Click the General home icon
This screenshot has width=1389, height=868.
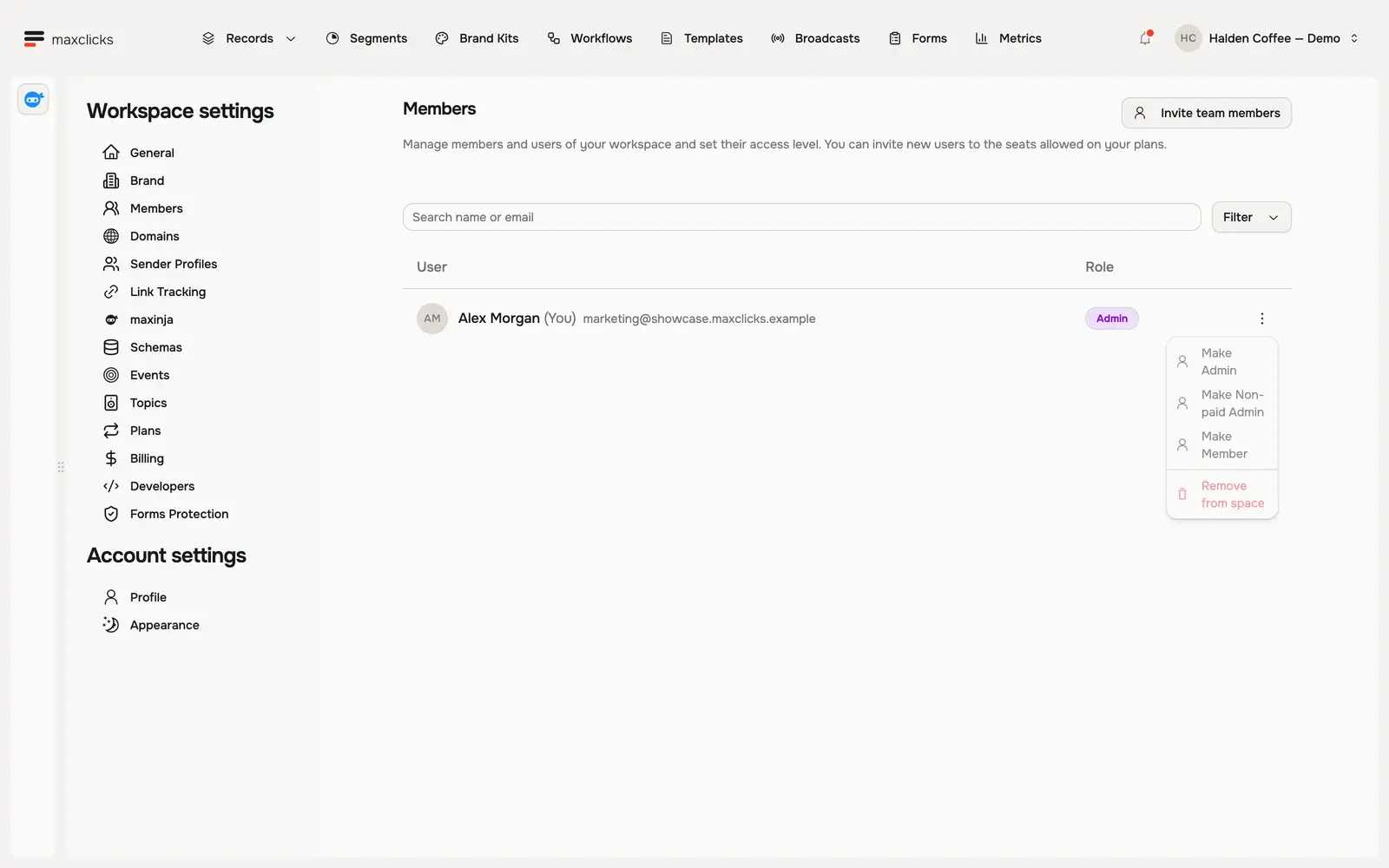tap(111, 153)
